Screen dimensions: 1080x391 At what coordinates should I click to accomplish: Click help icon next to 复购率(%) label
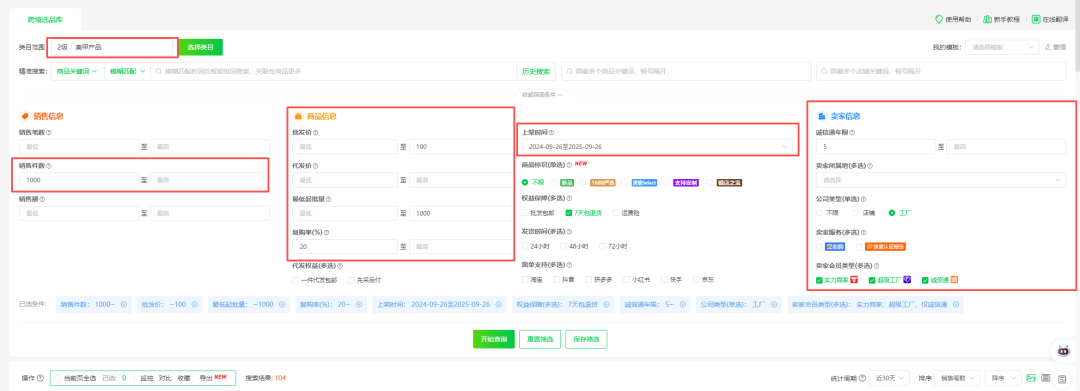327,232
